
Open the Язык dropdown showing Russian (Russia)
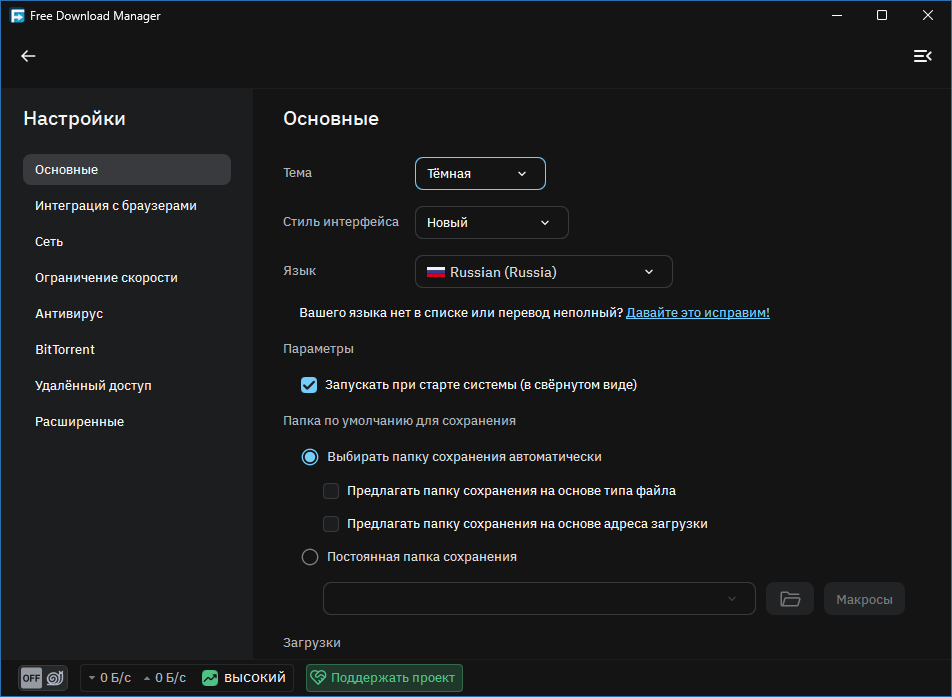(x=543, y=272)
